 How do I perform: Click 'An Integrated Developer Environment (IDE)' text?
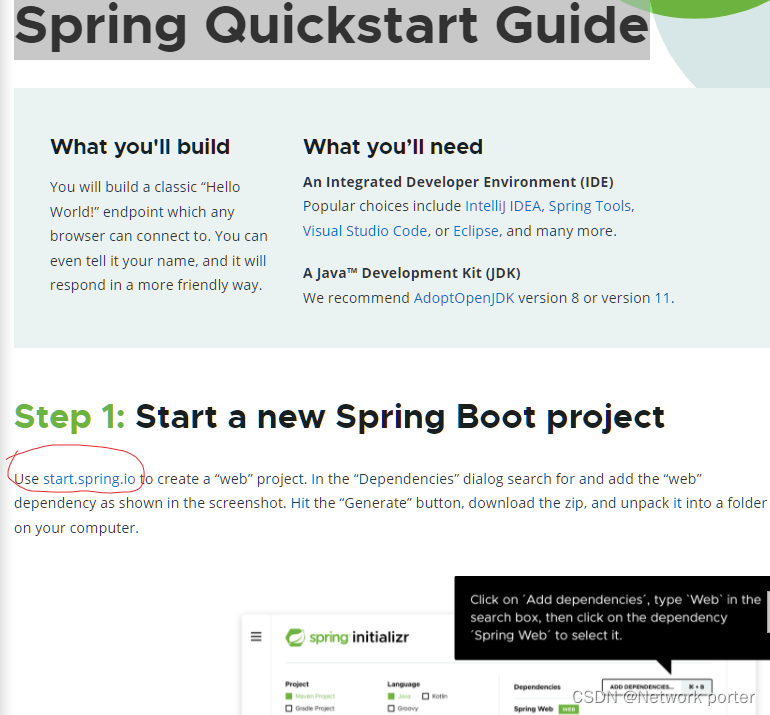coord(458,182)
